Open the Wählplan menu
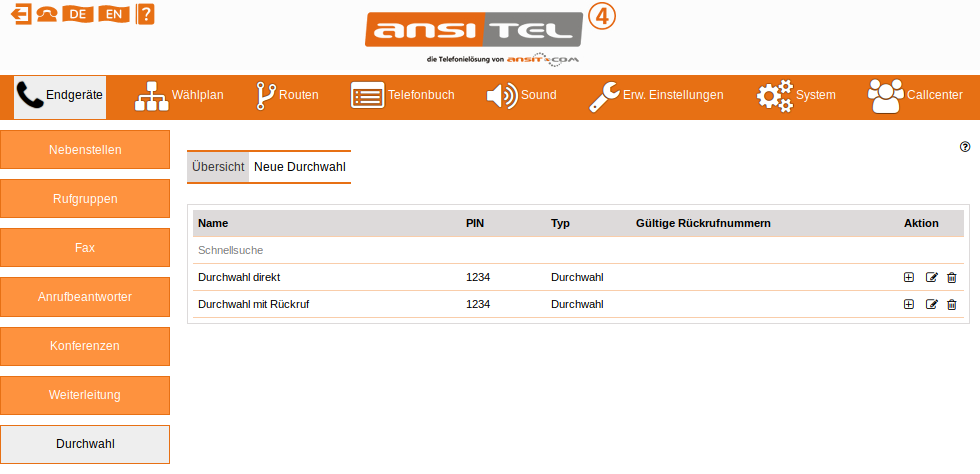This screenshot has height=474, width=980. (x=180, y=96)
